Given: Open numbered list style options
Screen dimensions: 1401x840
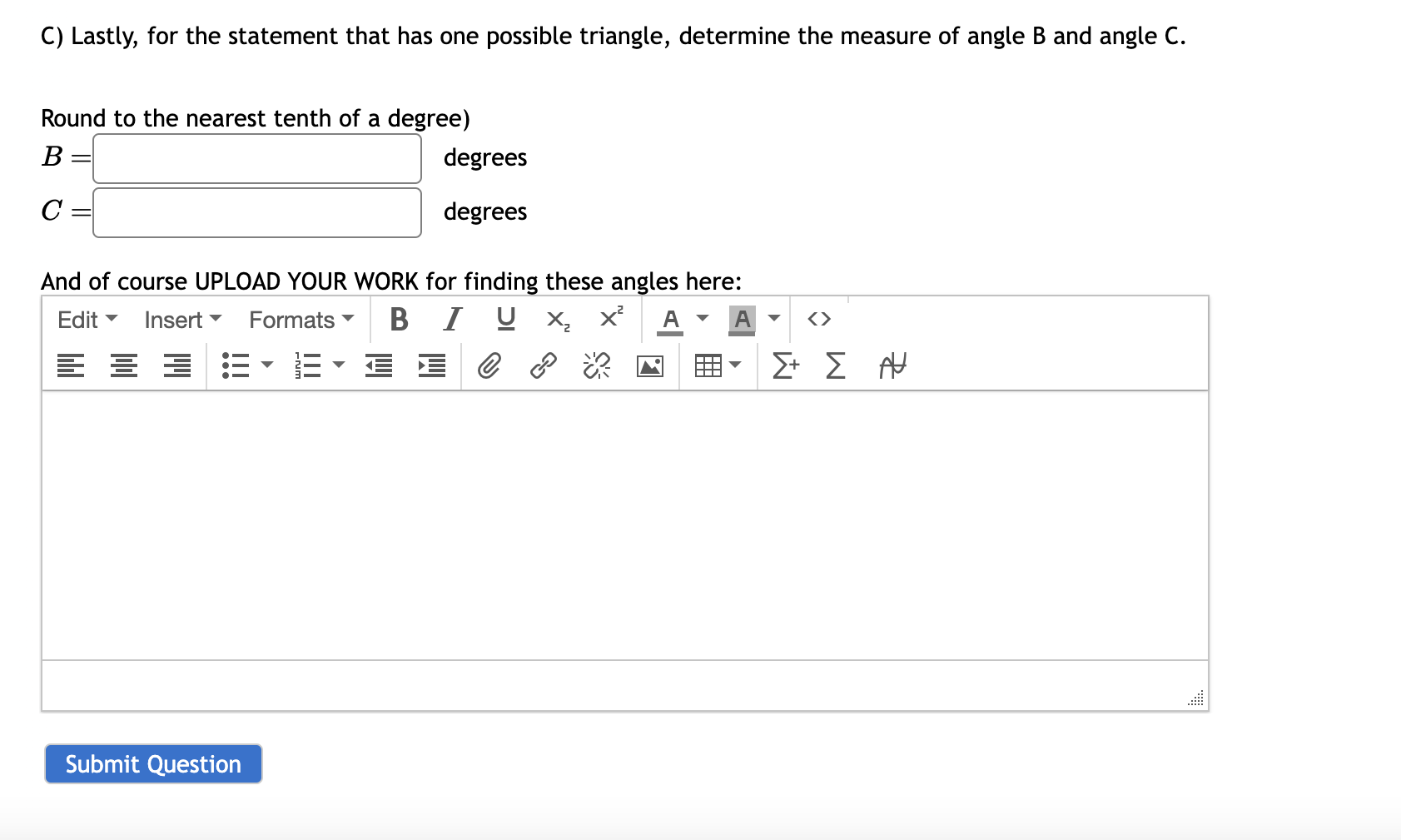Looking at the screenshot, I should (x=338, y=365).
